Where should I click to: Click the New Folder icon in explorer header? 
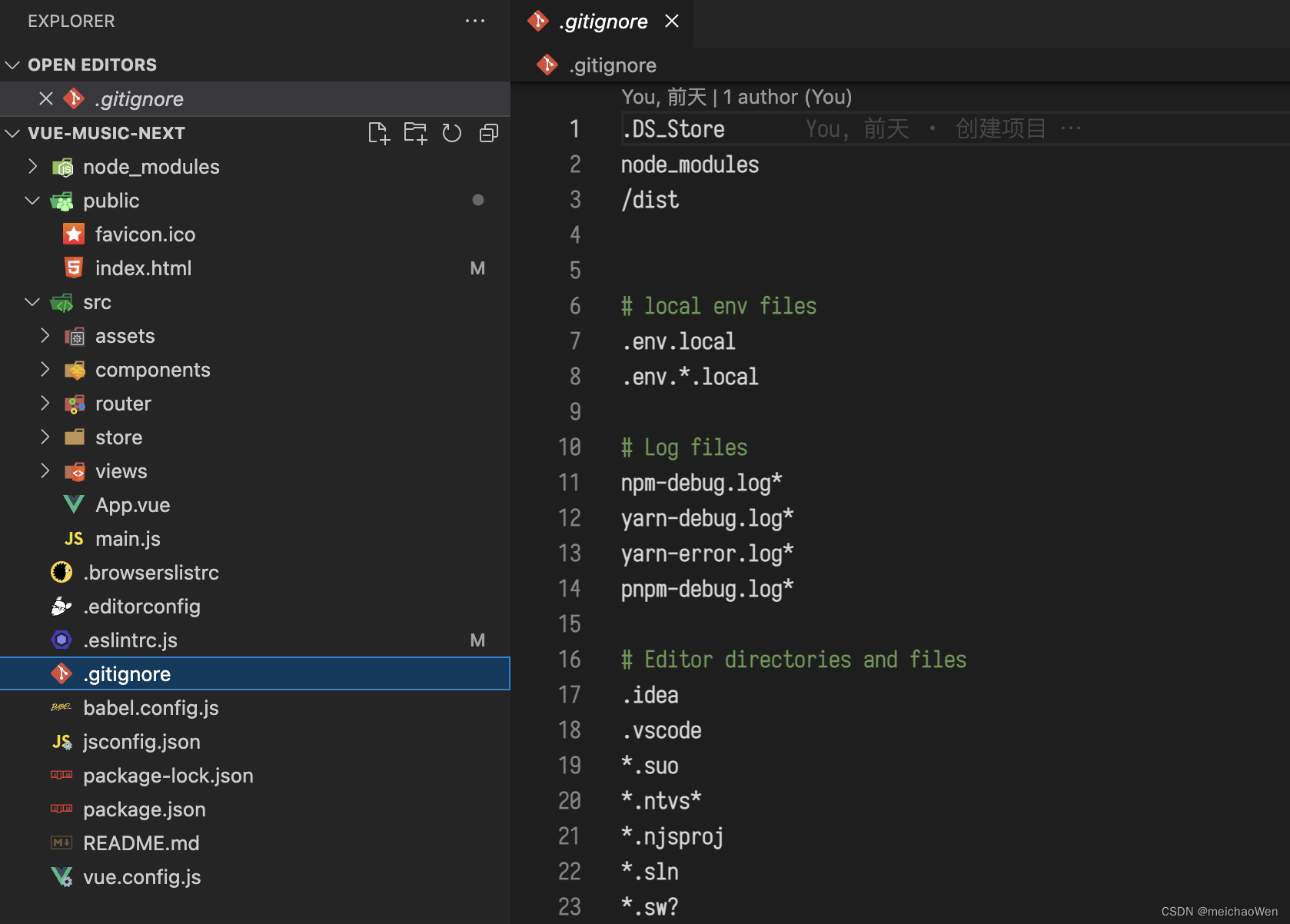[x=416, y=133]
